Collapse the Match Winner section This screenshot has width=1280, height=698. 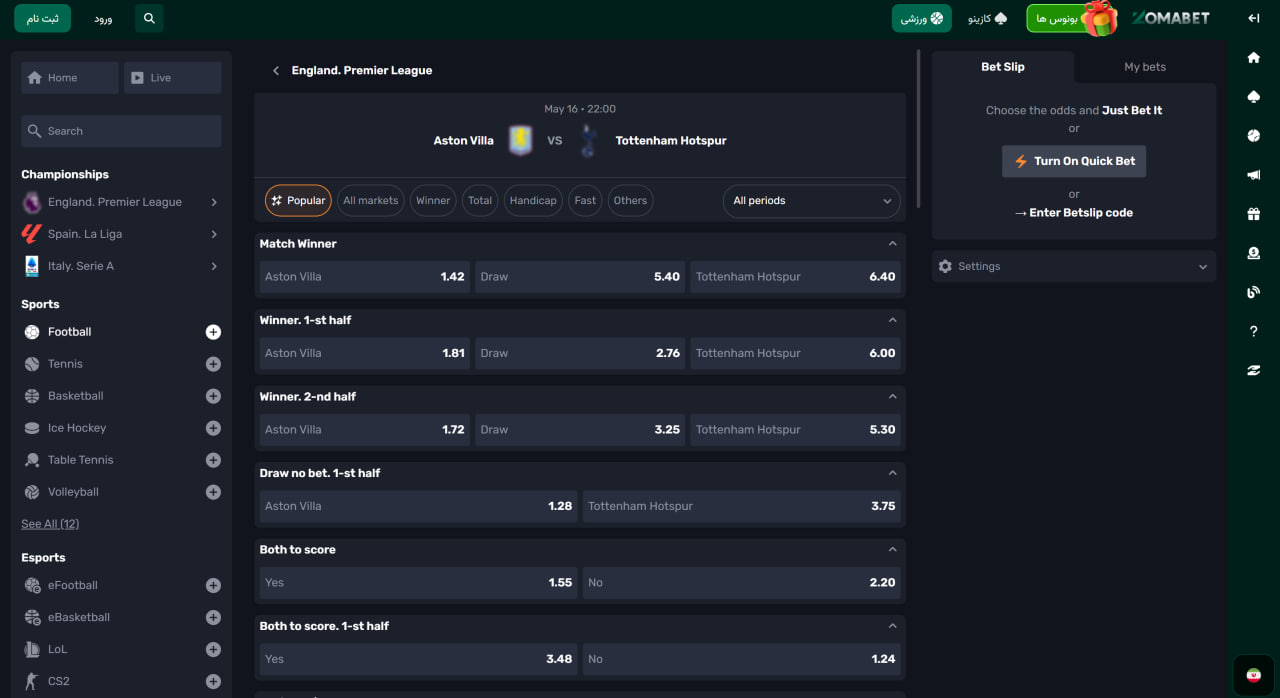coord(893,243)
